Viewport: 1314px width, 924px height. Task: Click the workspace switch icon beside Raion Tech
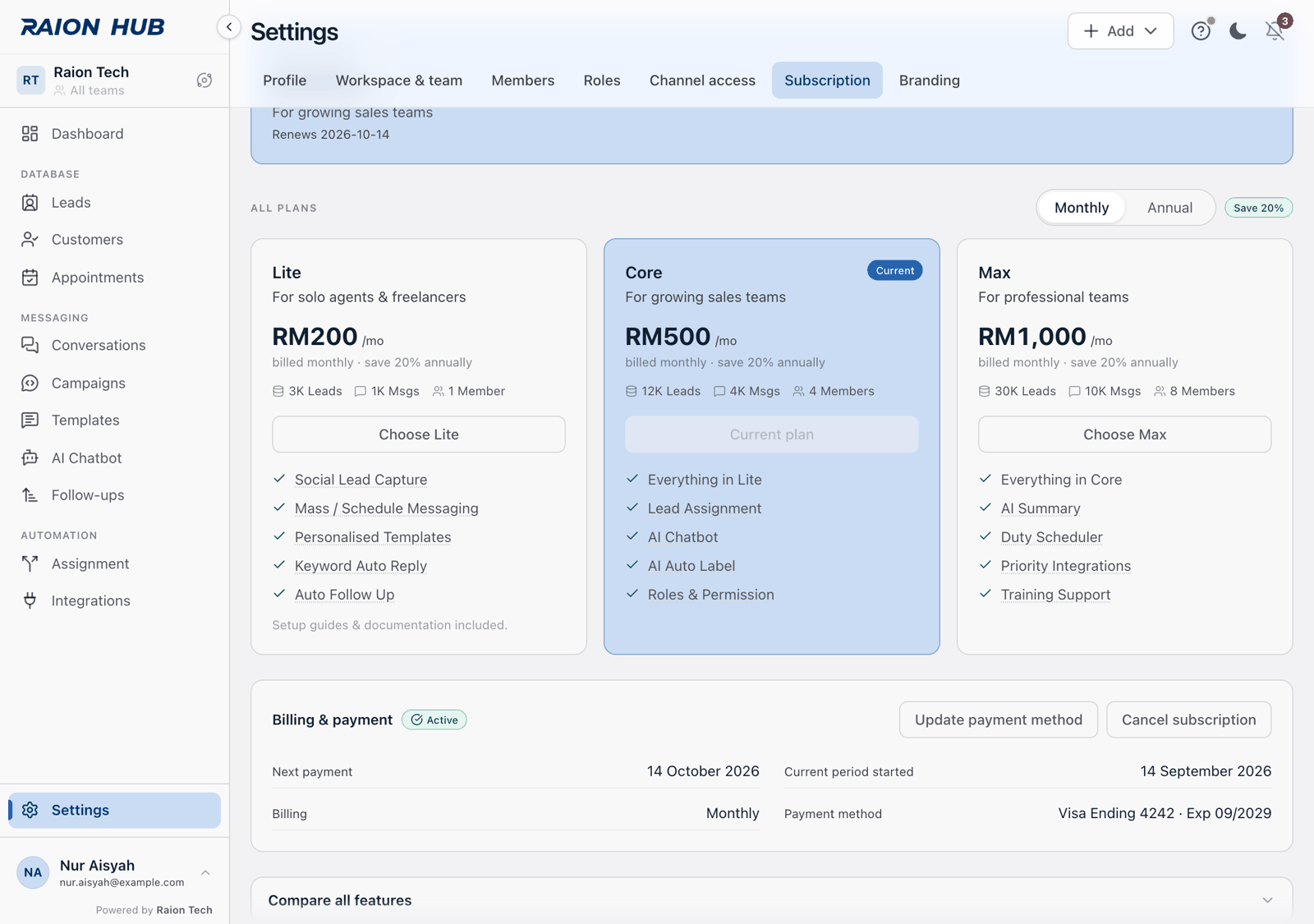click(204, 80)
